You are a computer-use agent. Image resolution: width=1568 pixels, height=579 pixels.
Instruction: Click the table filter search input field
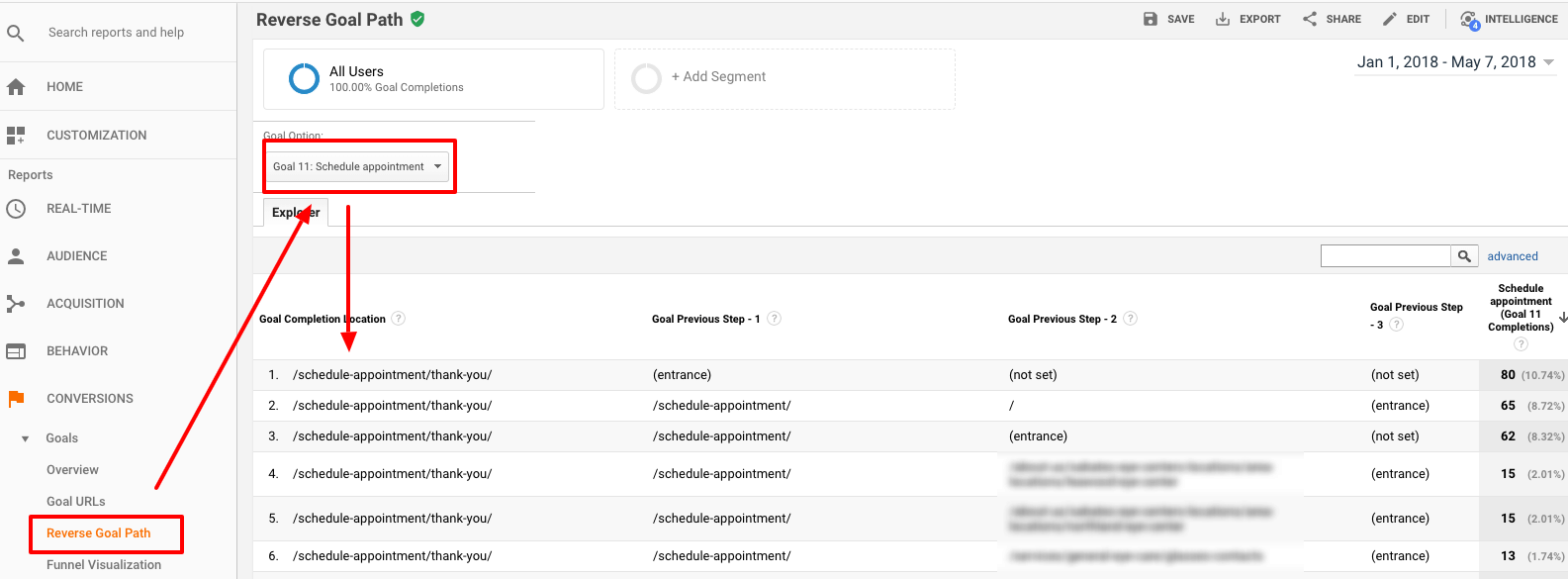(x=1385, y=256)
